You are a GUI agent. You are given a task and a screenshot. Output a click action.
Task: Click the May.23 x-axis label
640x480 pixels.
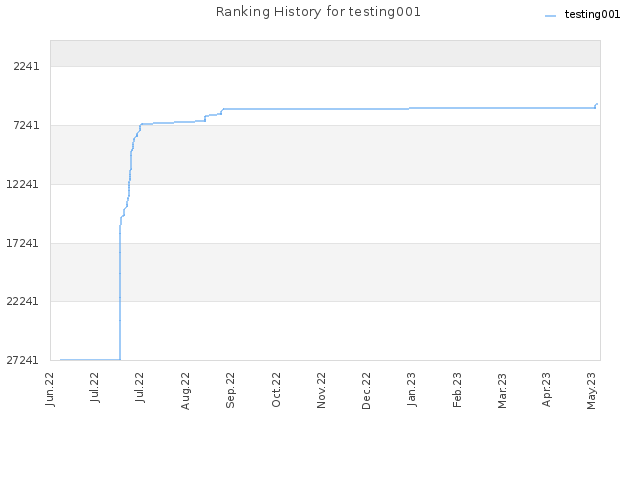pos(591,391)
